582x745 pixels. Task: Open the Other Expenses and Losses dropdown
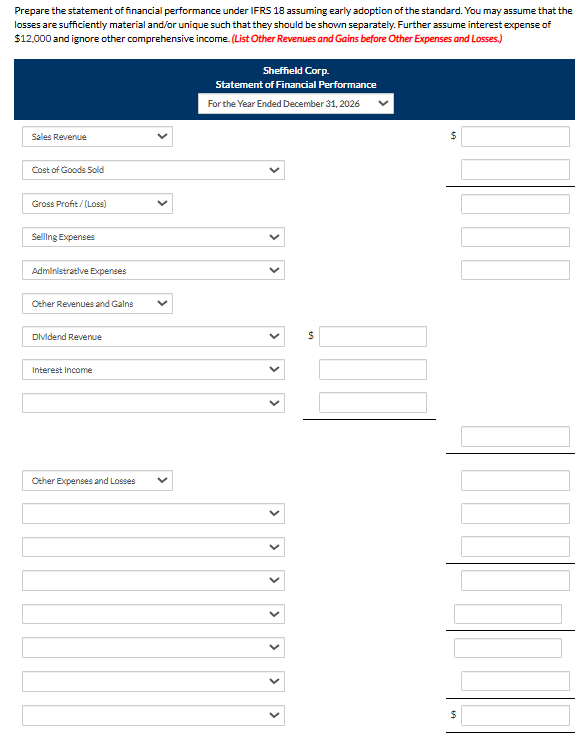97,480
